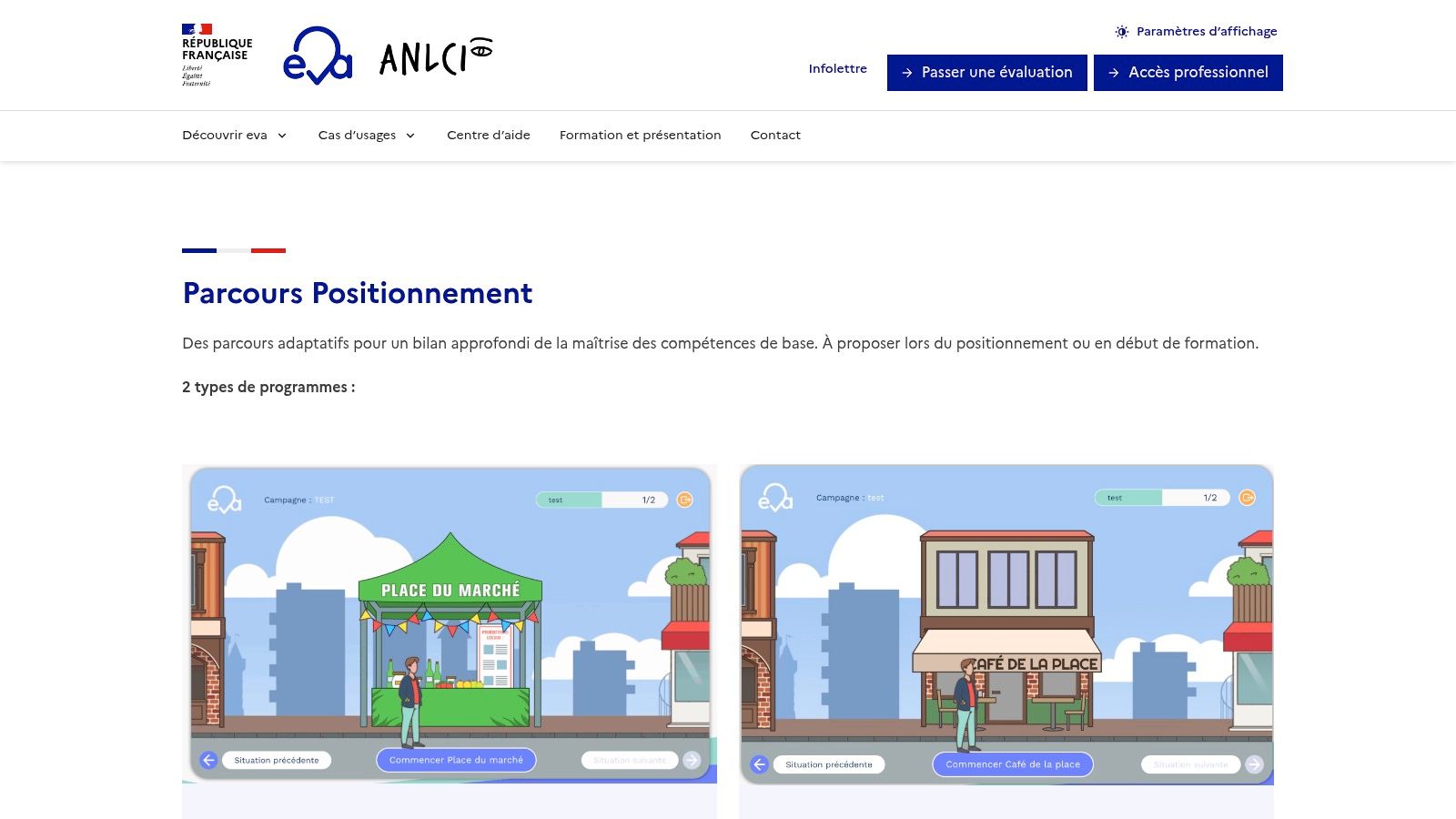The width and height of the screenshot is (1456, 819).
Task: Click the orange exit icon in Café de la place screenshot
Action: click(1246, 498)
